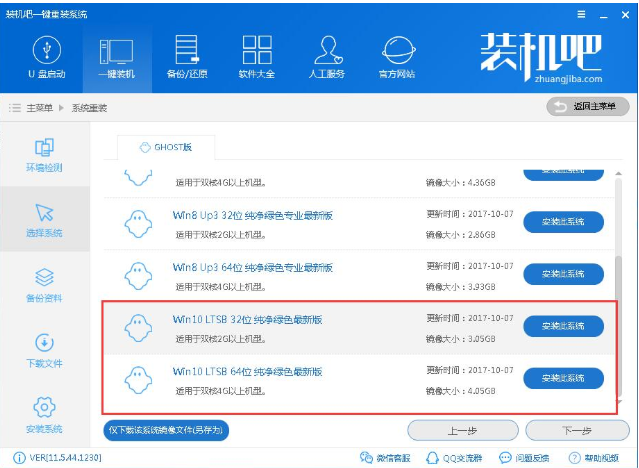
Task: Open the hamburger menu in title bar
Action: click(582, 15)
